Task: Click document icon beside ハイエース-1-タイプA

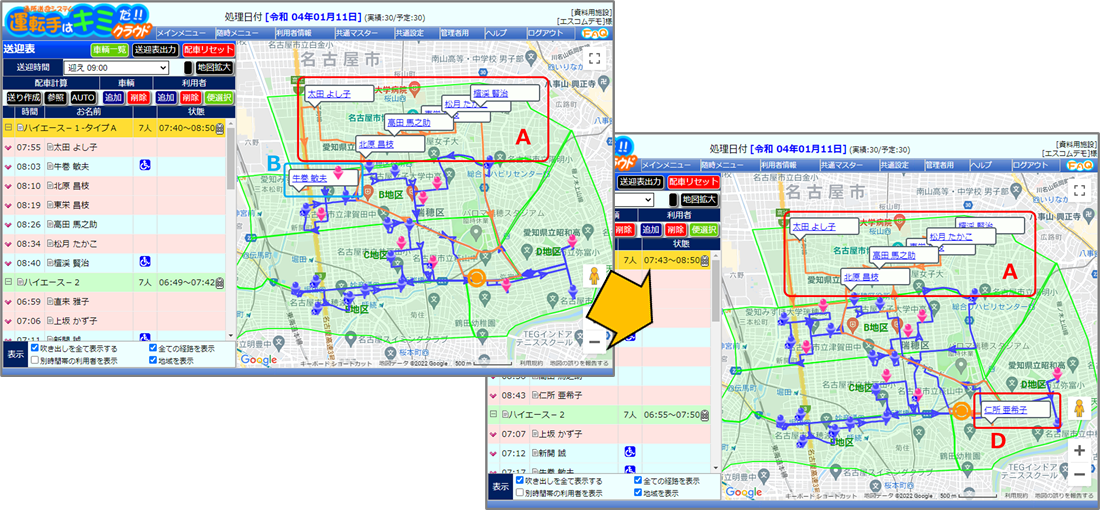Action: pyautogui.click(x=20, y=128)
